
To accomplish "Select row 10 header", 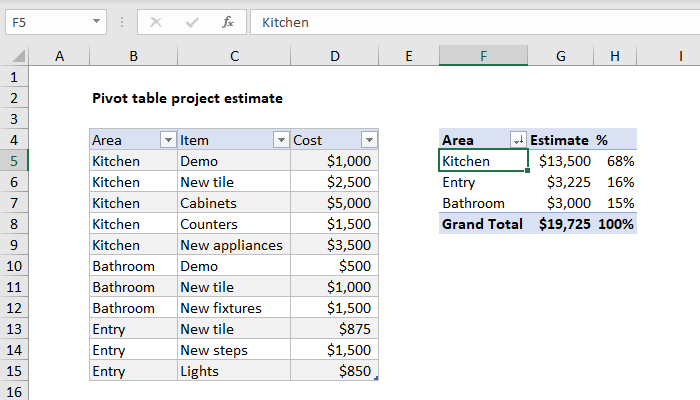I will [x=14, y=266].
